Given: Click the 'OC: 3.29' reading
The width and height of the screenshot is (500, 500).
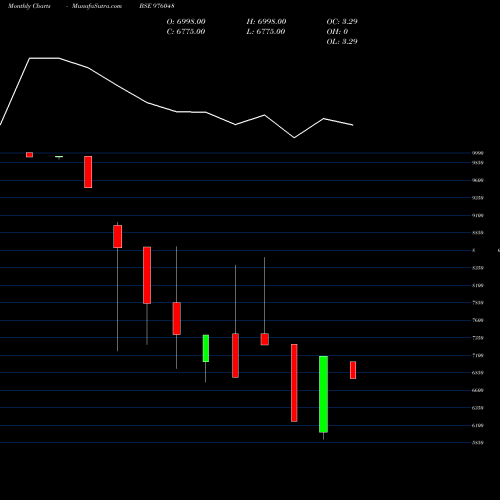Looking at the screenshot, I should [342, 21].
